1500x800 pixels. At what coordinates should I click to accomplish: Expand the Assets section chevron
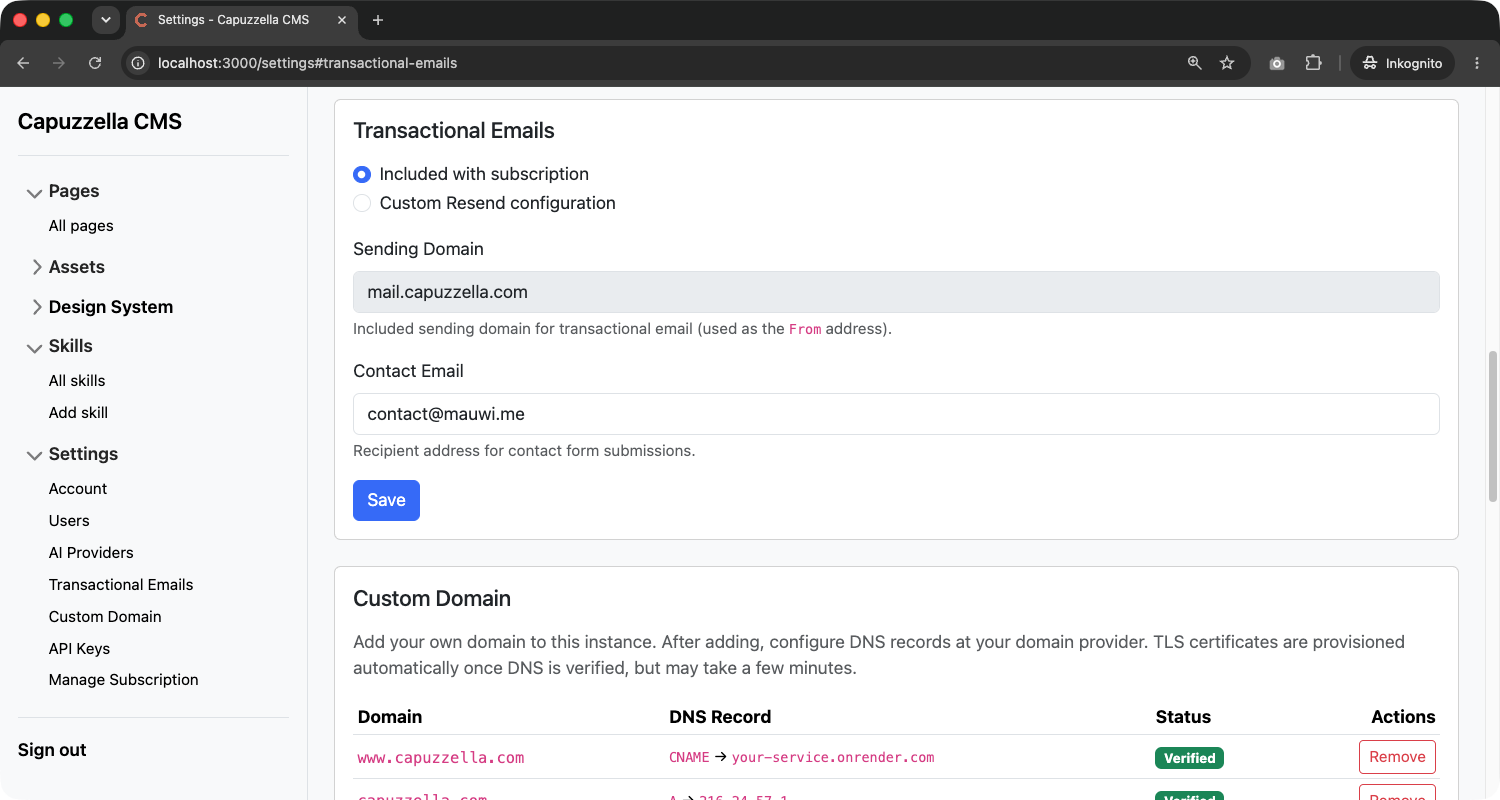35,267
